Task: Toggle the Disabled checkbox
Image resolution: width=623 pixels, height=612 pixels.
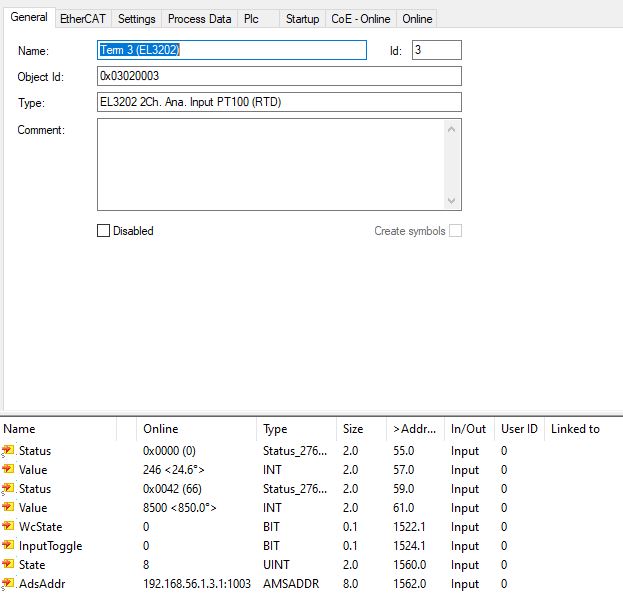Action: (103, 230)
